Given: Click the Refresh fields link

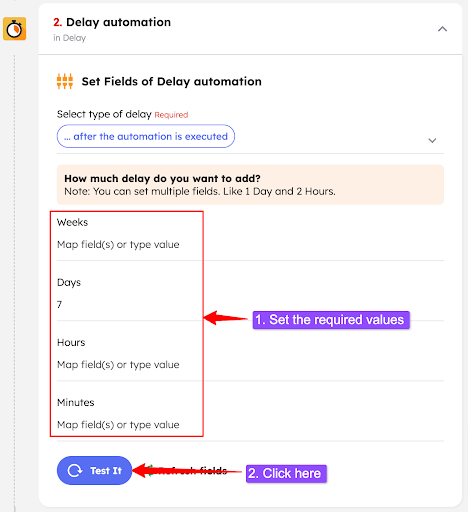Looking at the screenshot, I should point(192,471).
